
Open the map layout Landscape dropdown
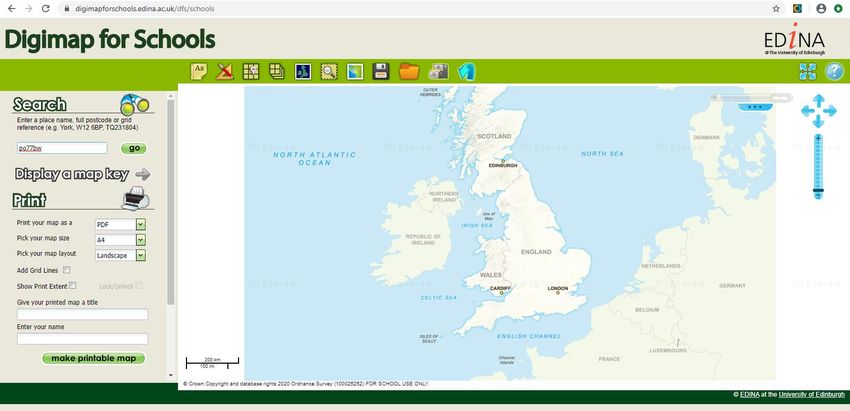coord(120,255)
